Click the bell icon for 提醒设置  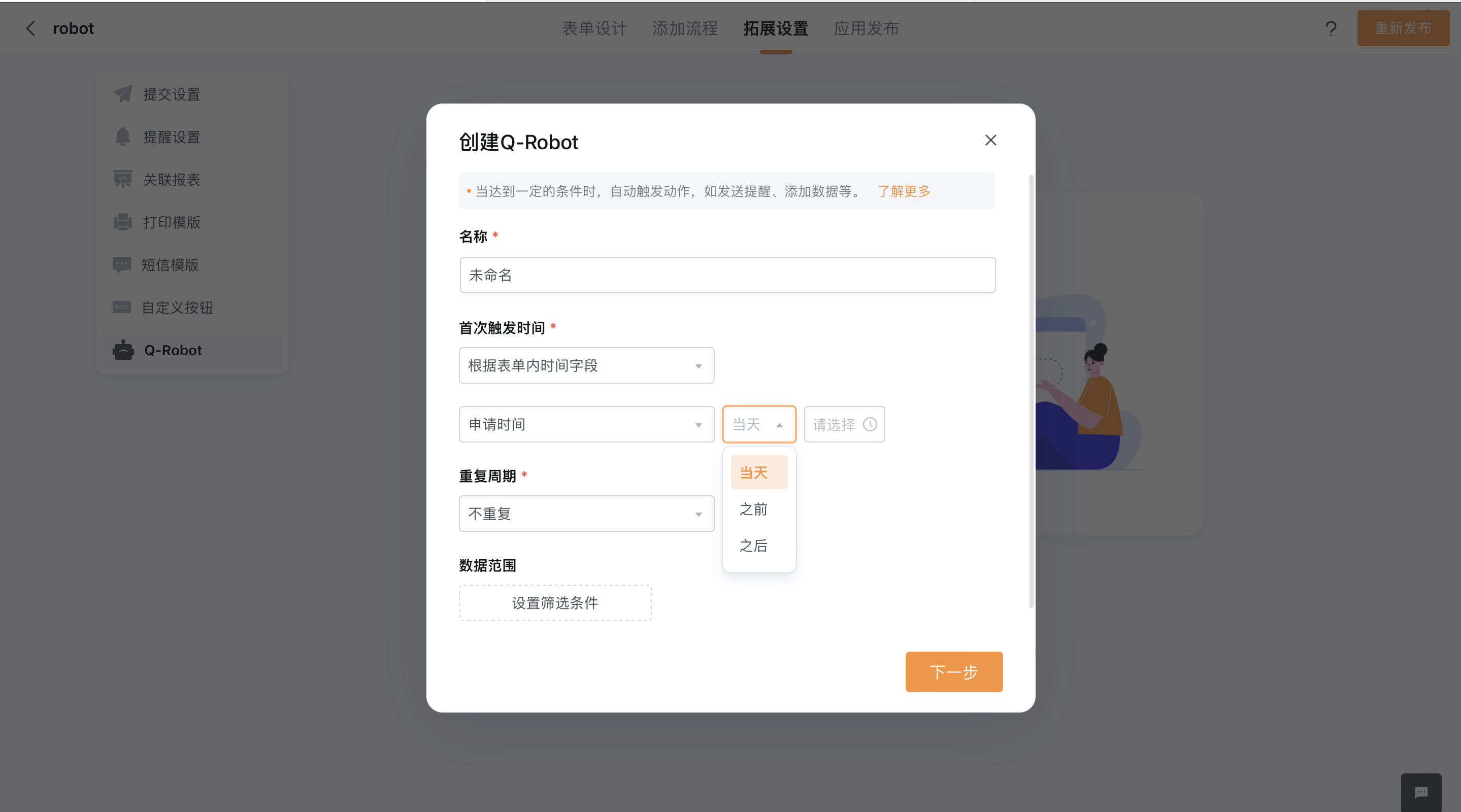tap(122, 137)
